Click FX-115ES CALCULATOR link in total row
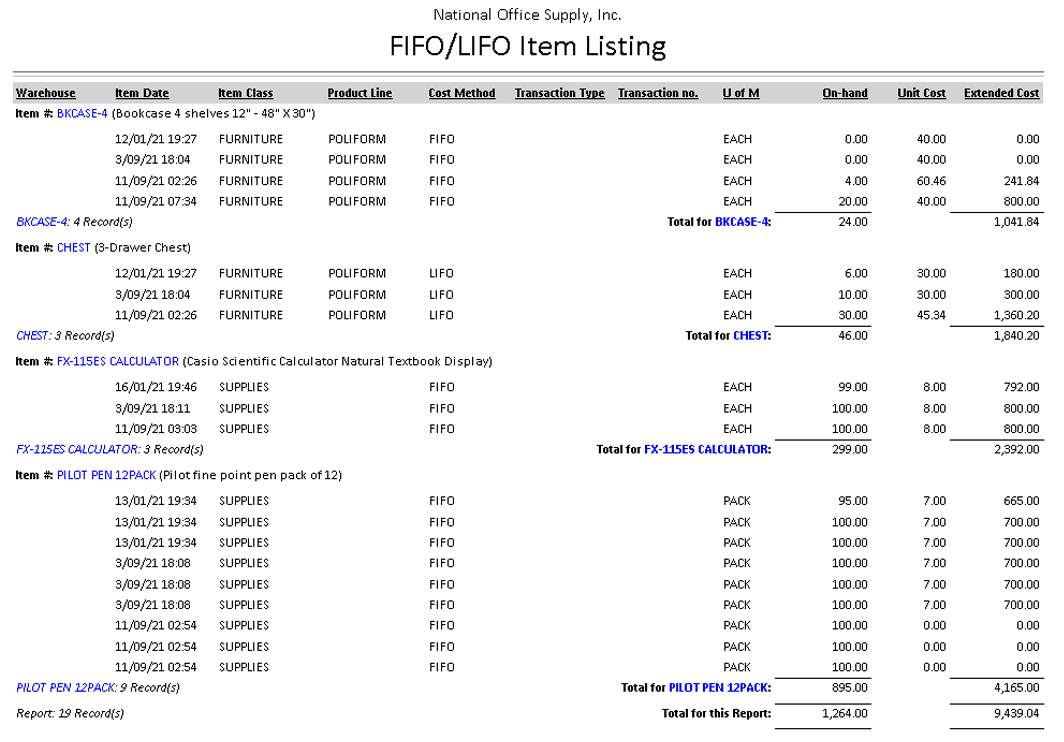This screenshot has height=742, width=1064. (707, 450)
